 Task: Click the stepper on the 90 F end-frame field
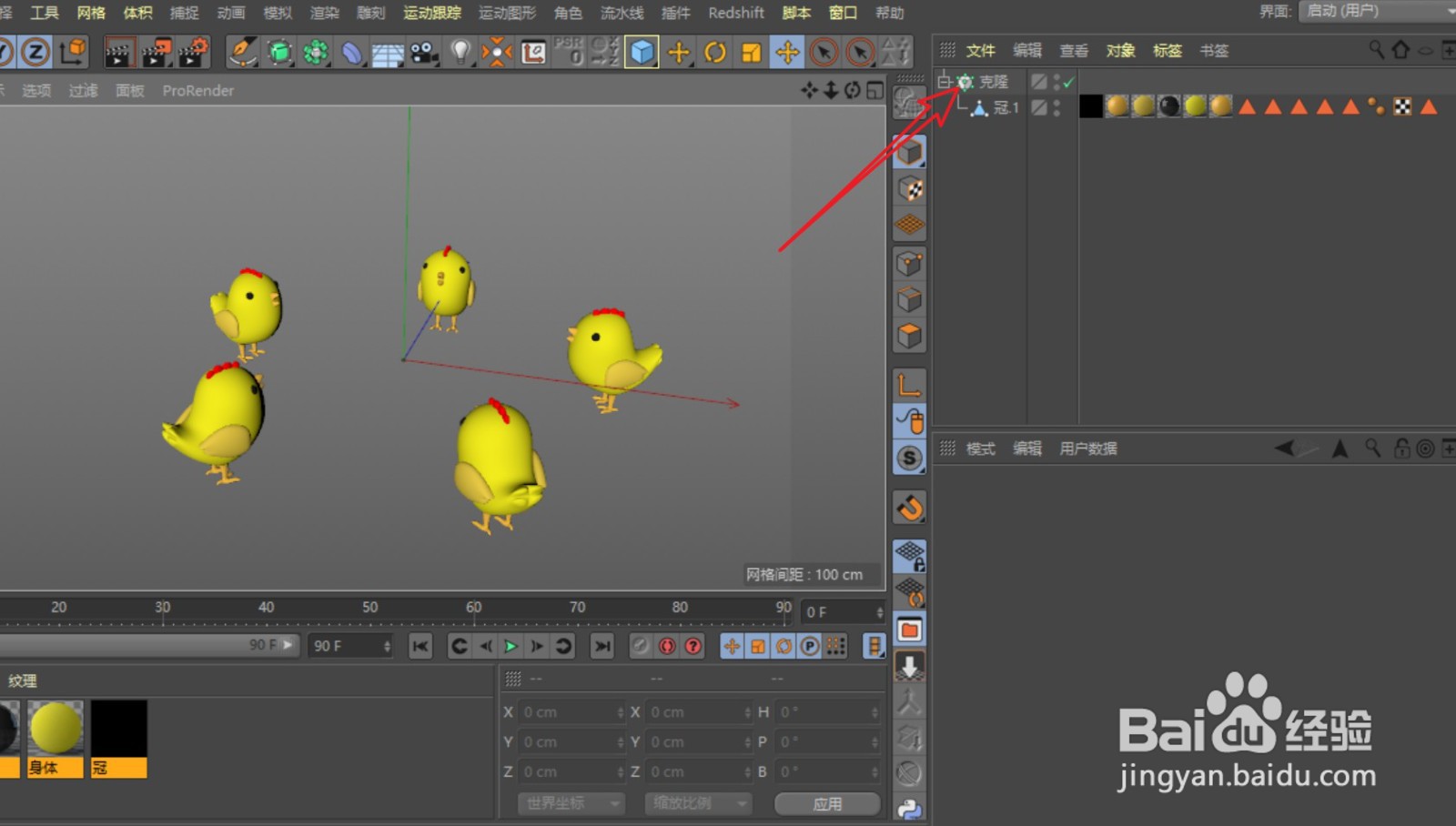coord(387,646)
